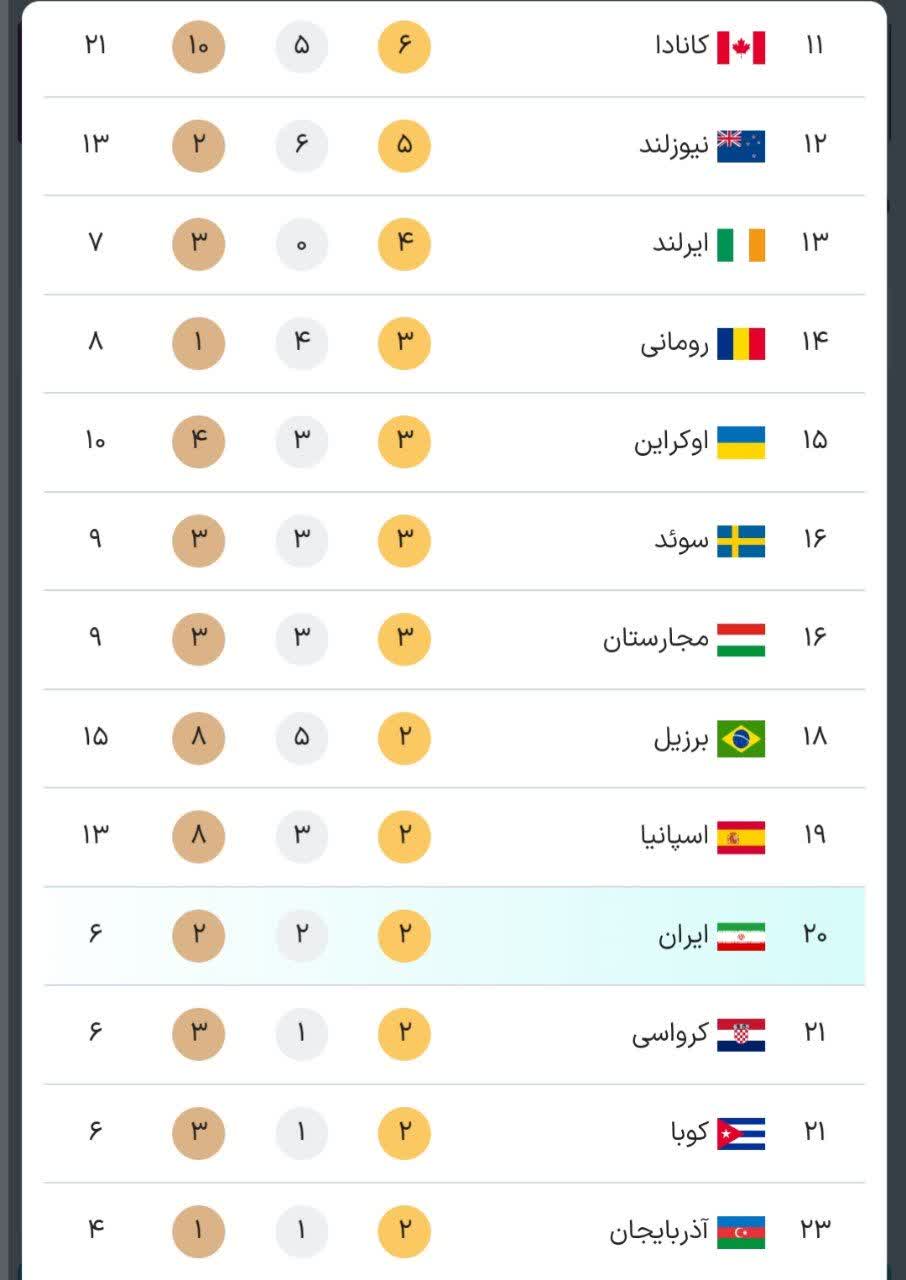Click the Canada flag icon
This screenshot has width=906, height=1280.
point(741,47)
